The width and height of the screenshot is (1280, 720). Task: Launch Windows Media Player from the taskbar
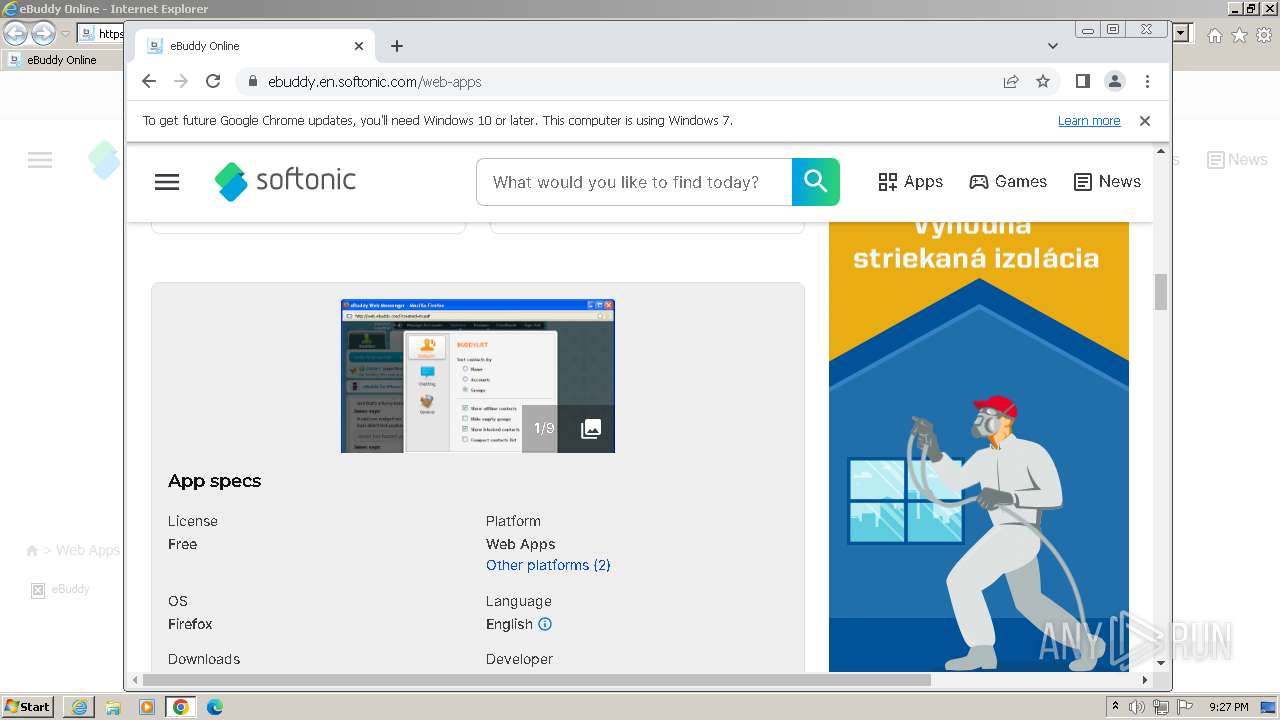(147, 707)
